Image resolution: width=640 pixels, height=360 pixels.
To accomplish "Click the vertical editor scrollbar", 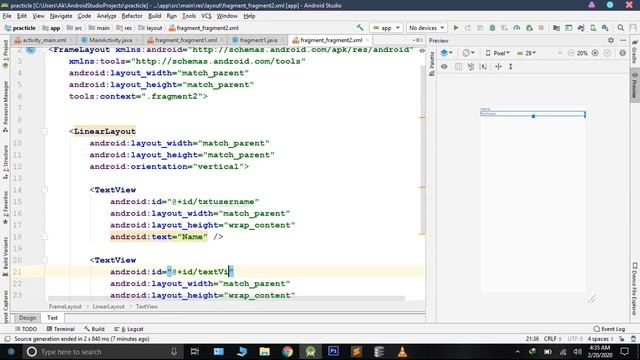I will point(423,149).
